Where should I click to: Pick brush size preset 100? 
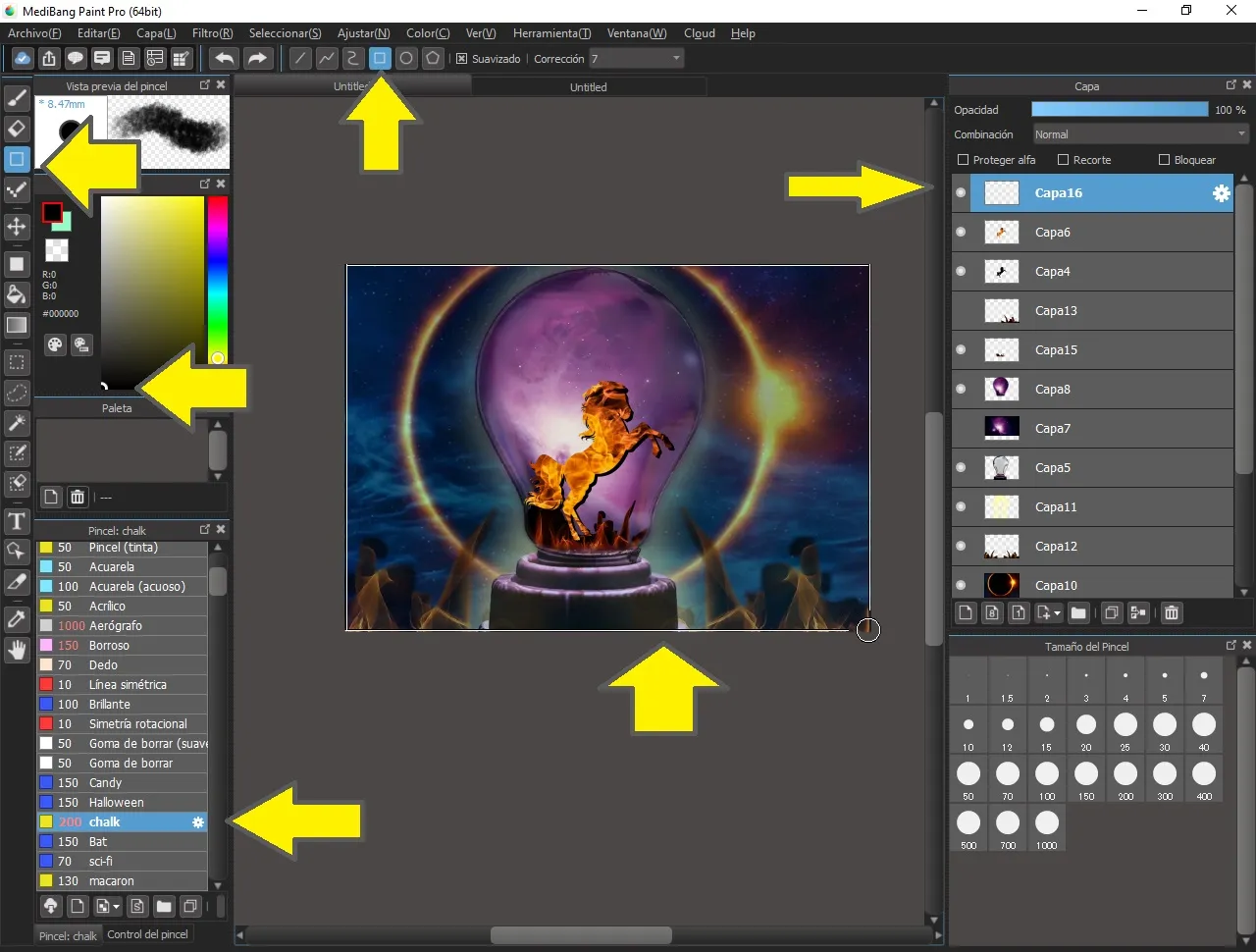(1047, 780)
